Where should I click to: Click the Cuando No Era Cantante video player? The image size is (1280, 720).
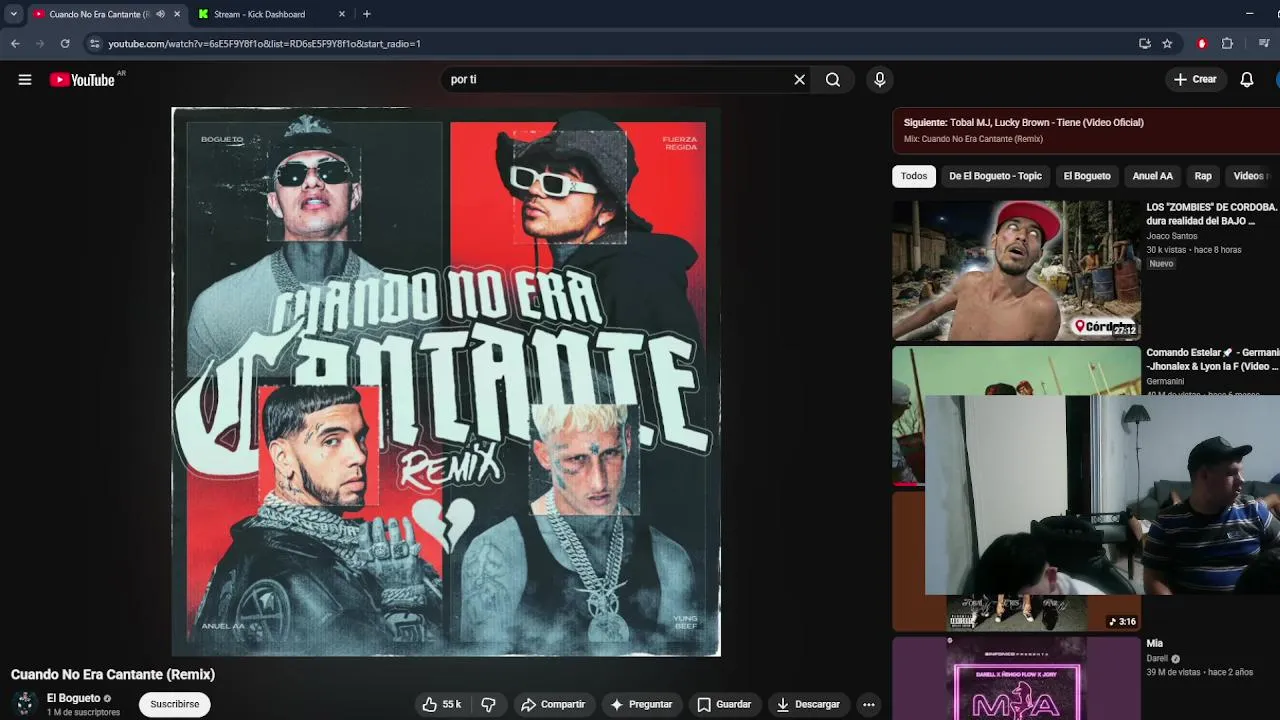coord(446,382)
